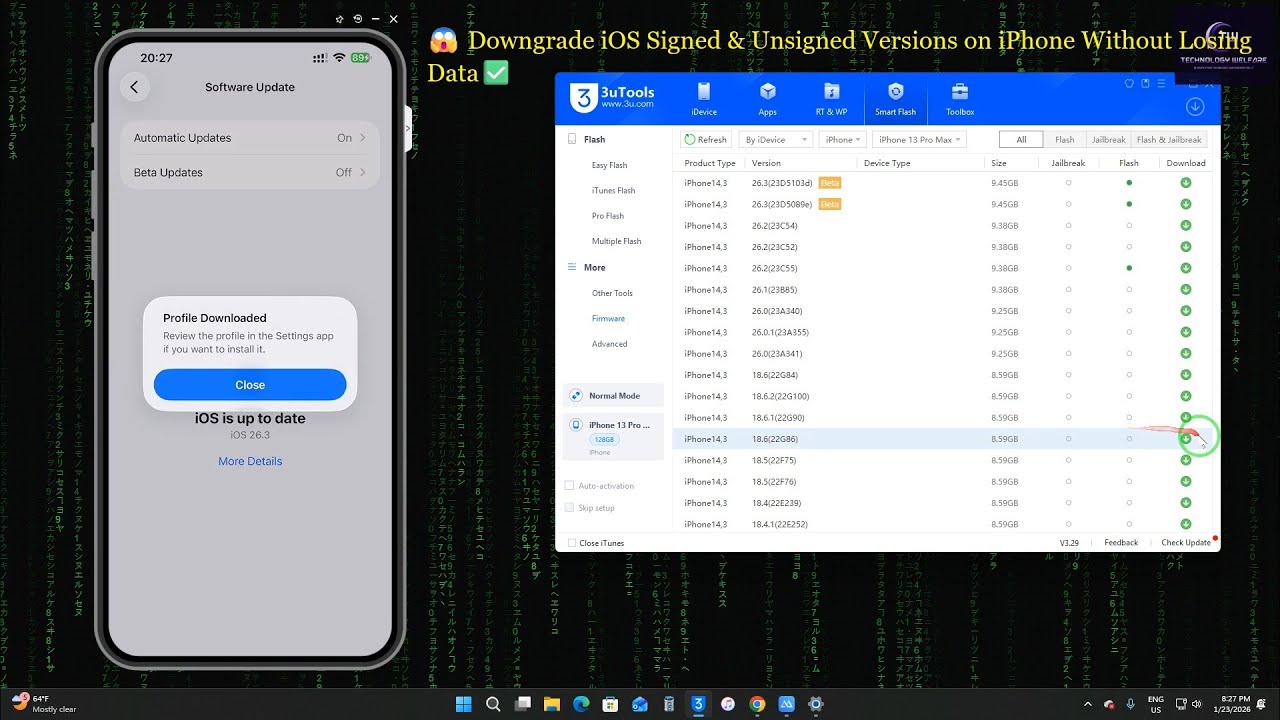Download firmware 18.5(22F76)
Viewport: 1280px width, 720px height.
click(1186, 482)
